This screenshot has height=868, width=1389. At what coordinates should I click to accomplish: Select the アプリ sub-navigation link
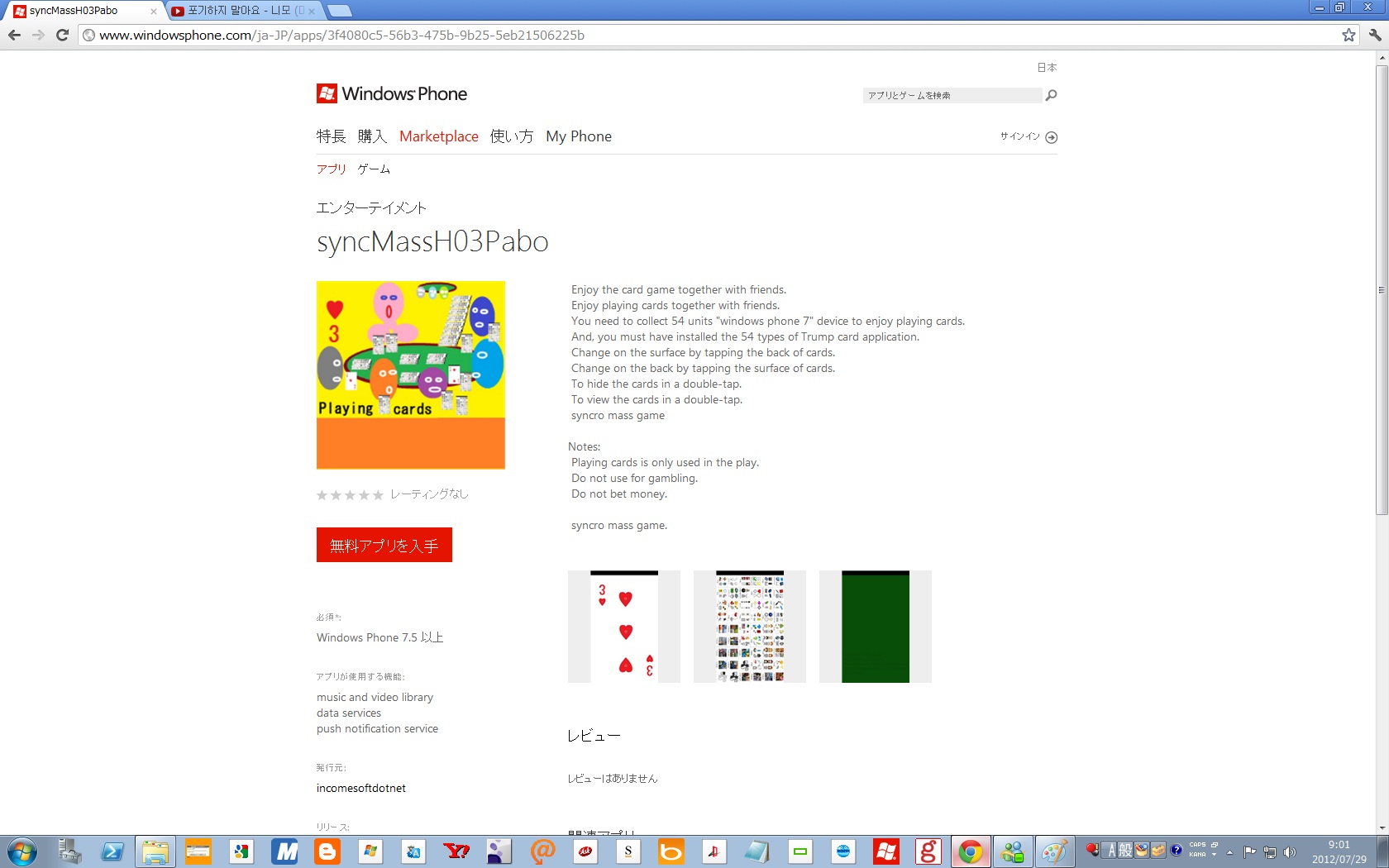332,169
